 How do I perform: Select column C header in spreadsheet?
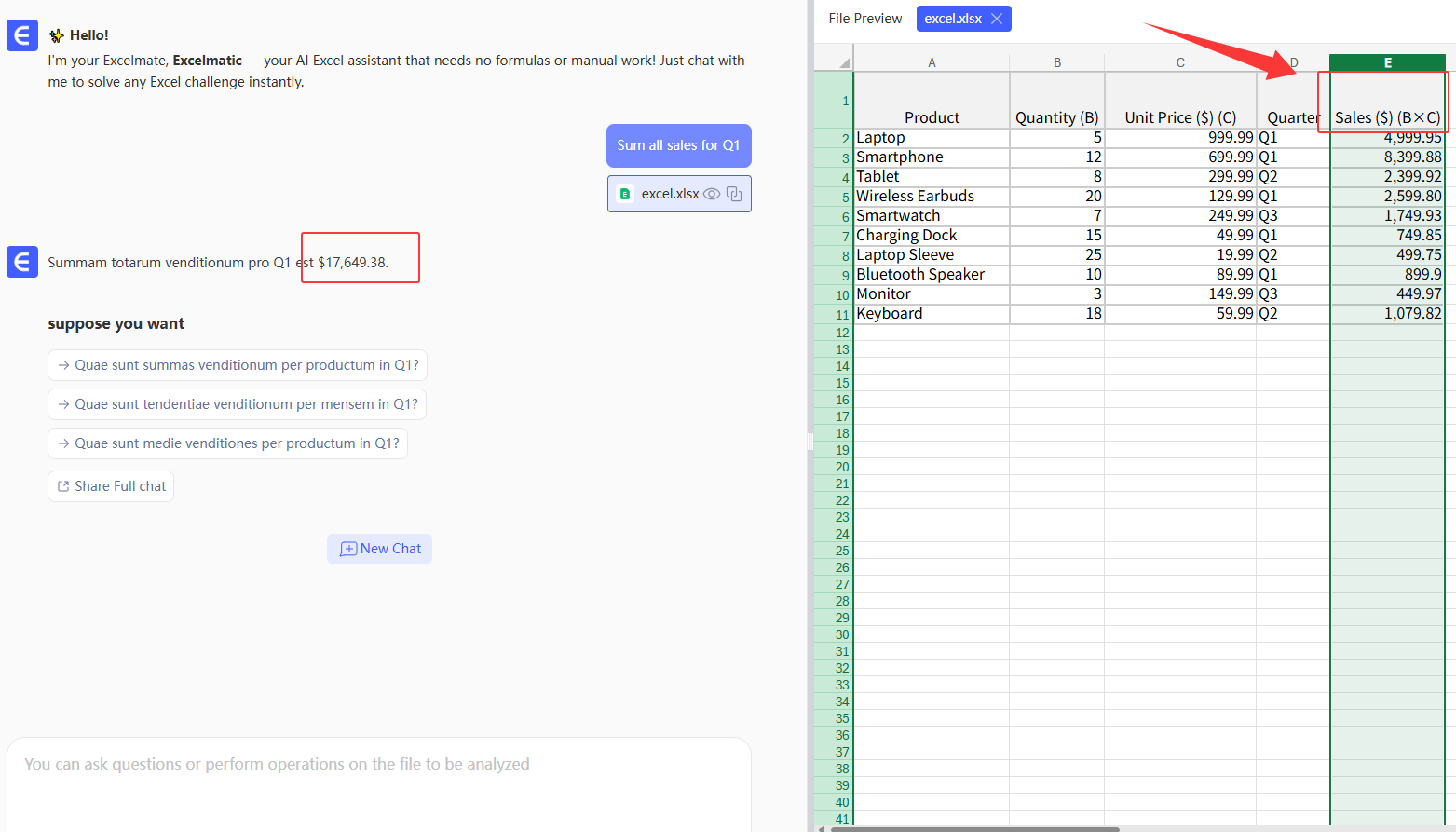coord(1180,62)
